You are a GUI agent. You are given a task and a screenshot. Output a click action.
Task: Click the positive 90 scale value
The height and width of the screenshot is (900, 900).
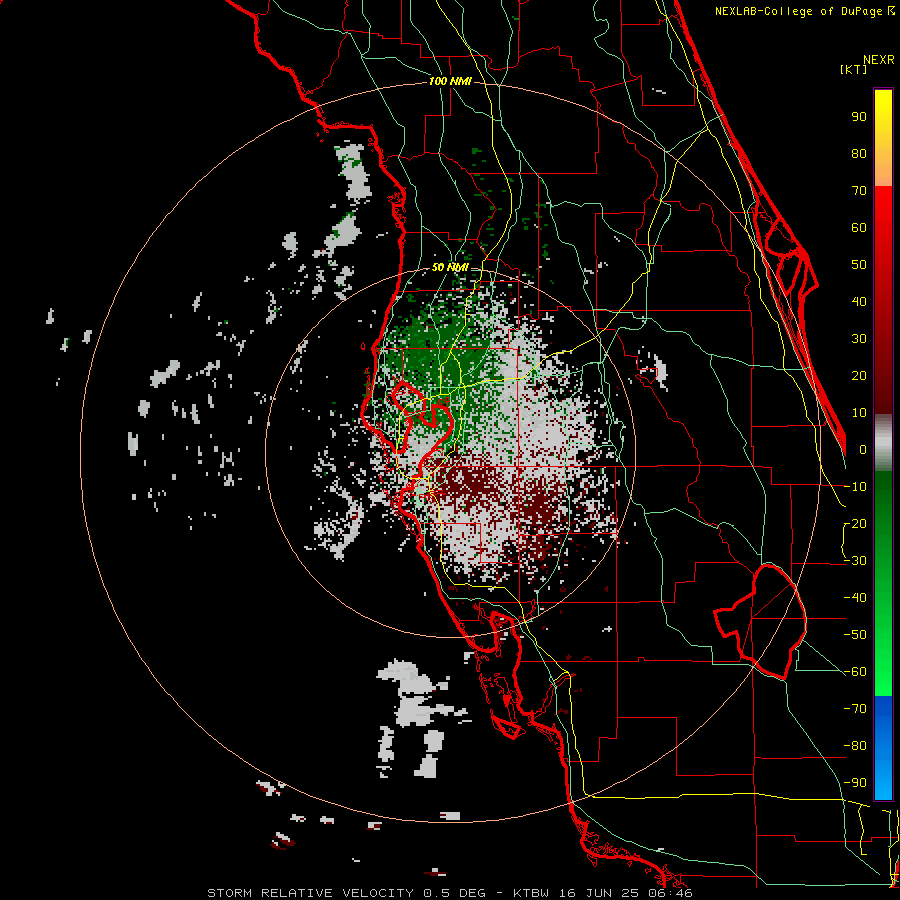(859, 117)
